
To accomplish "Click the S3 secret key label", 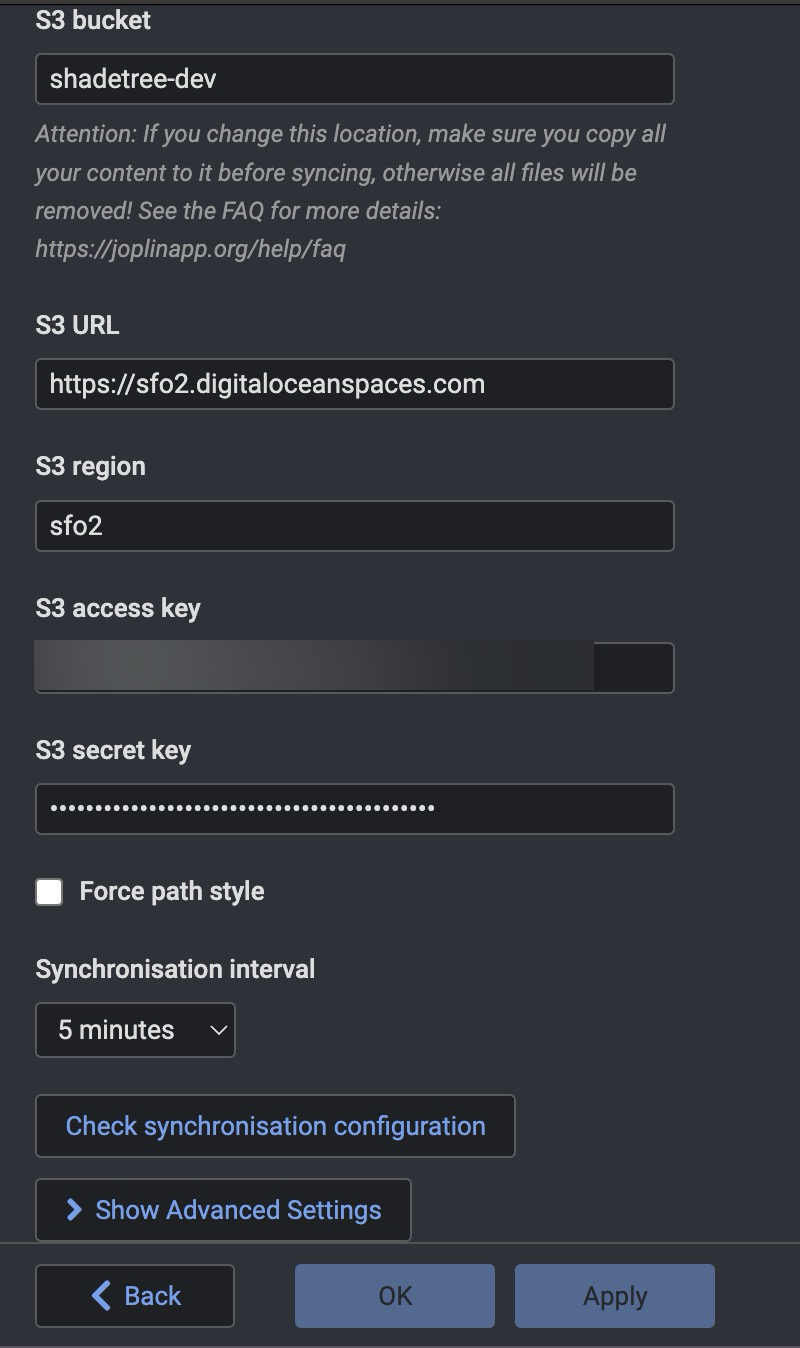I will 113,750.
